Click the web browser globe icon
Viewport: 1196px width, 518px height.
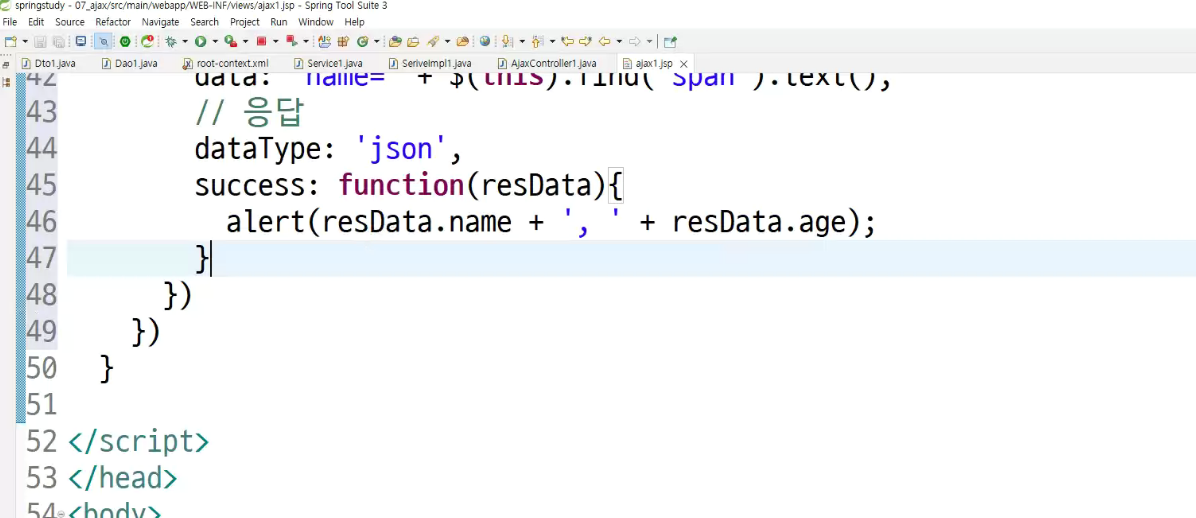tap(484, 41)
